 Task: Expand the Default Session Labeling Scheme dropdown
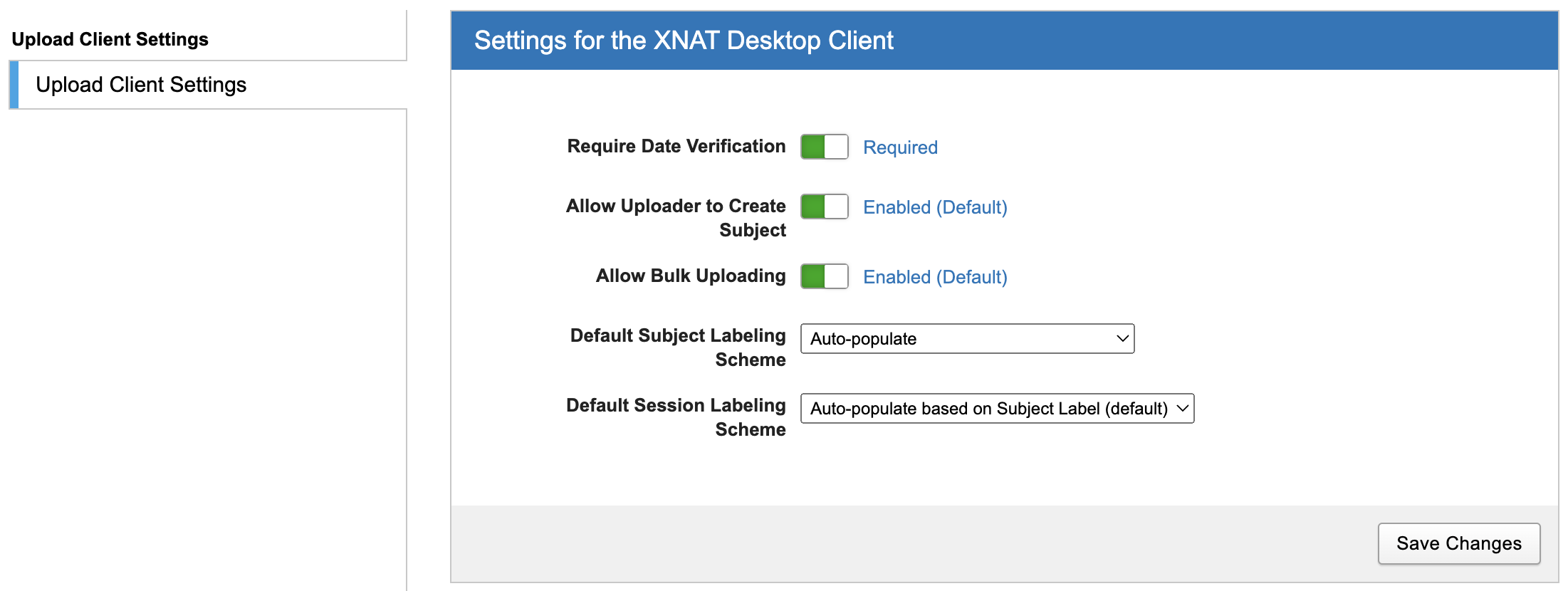996,409
